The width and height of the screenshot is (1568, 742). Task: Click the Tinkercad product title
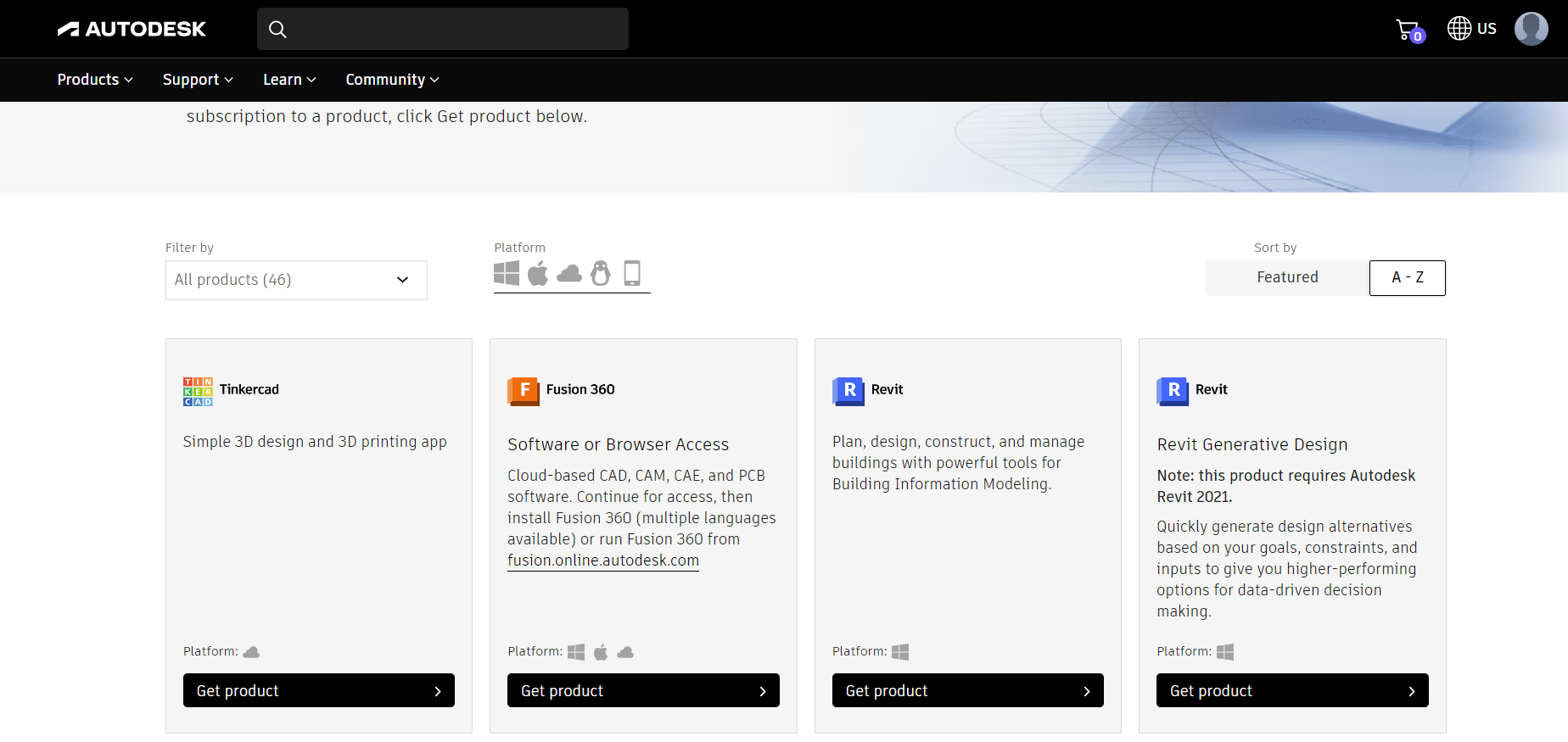(x=249, y=389)
